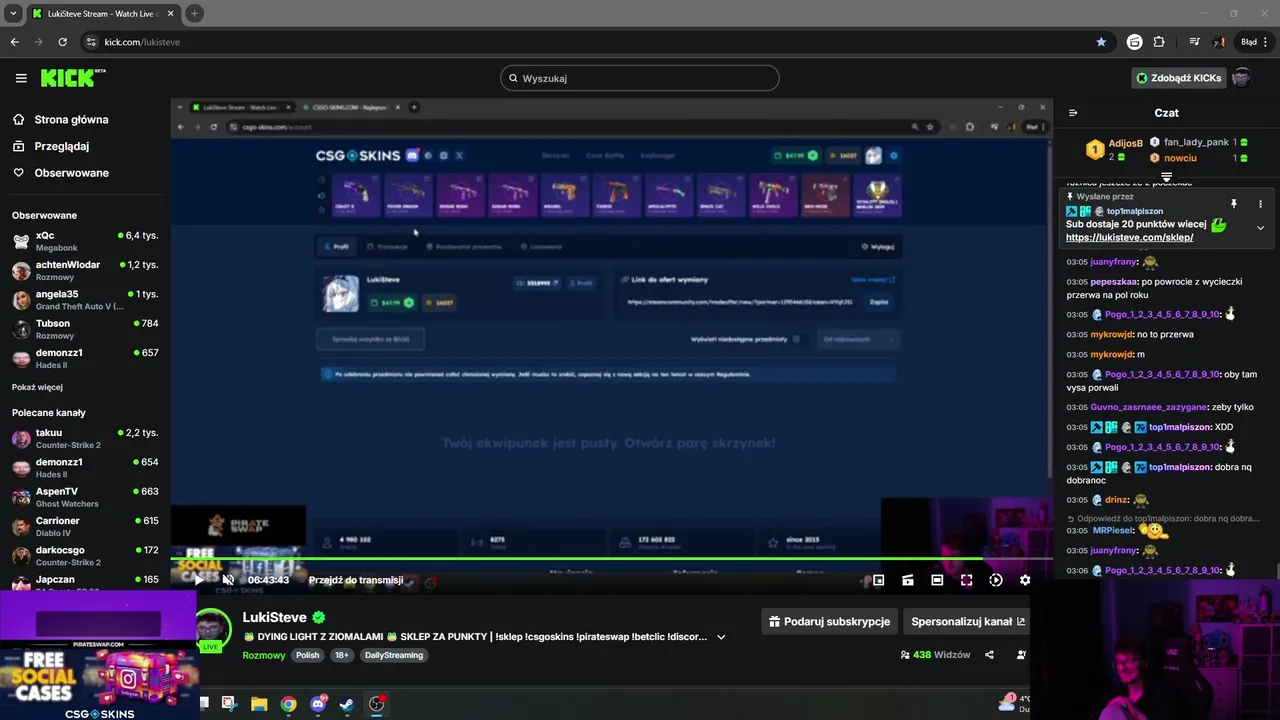Screen dimensions: 1280x720
Task: Open darkocsgo recommended channel
Action: click(85, 555)
